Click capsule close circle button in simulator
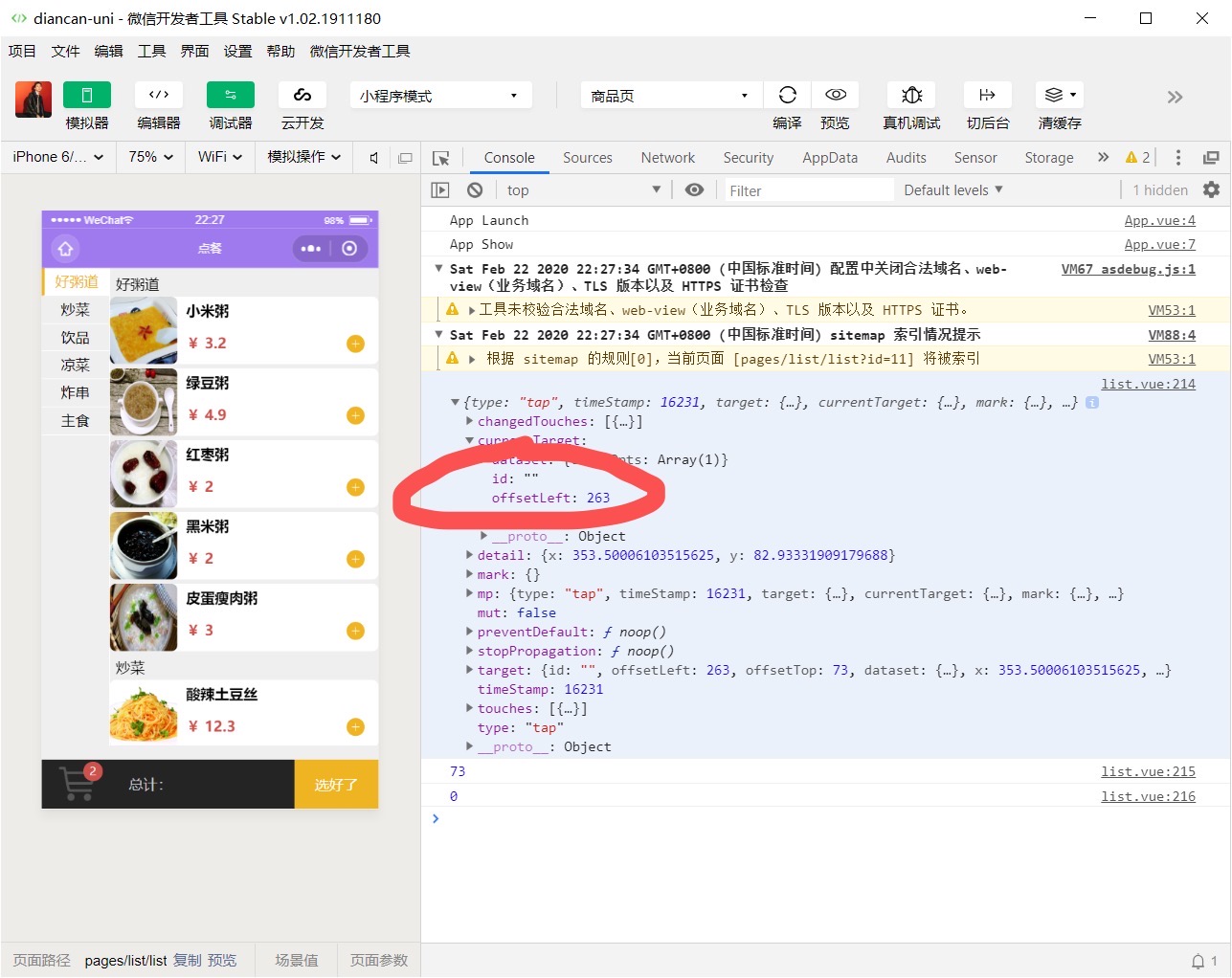This screenshot has width=1232, height=978. point(349,249)
